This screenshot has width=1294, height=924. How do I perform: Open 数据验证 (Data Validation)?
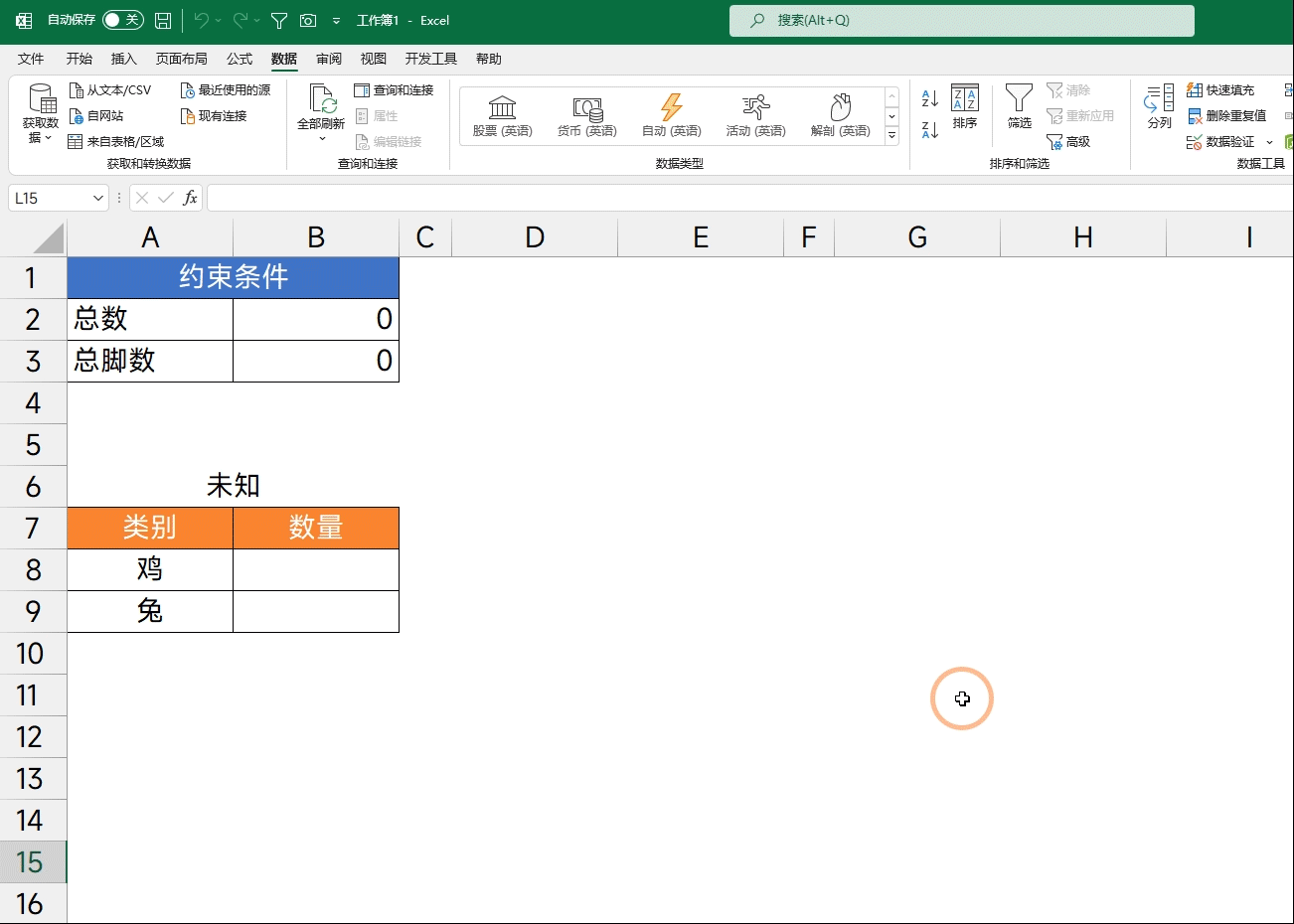pyautogui.click(x=1220, y=141)
